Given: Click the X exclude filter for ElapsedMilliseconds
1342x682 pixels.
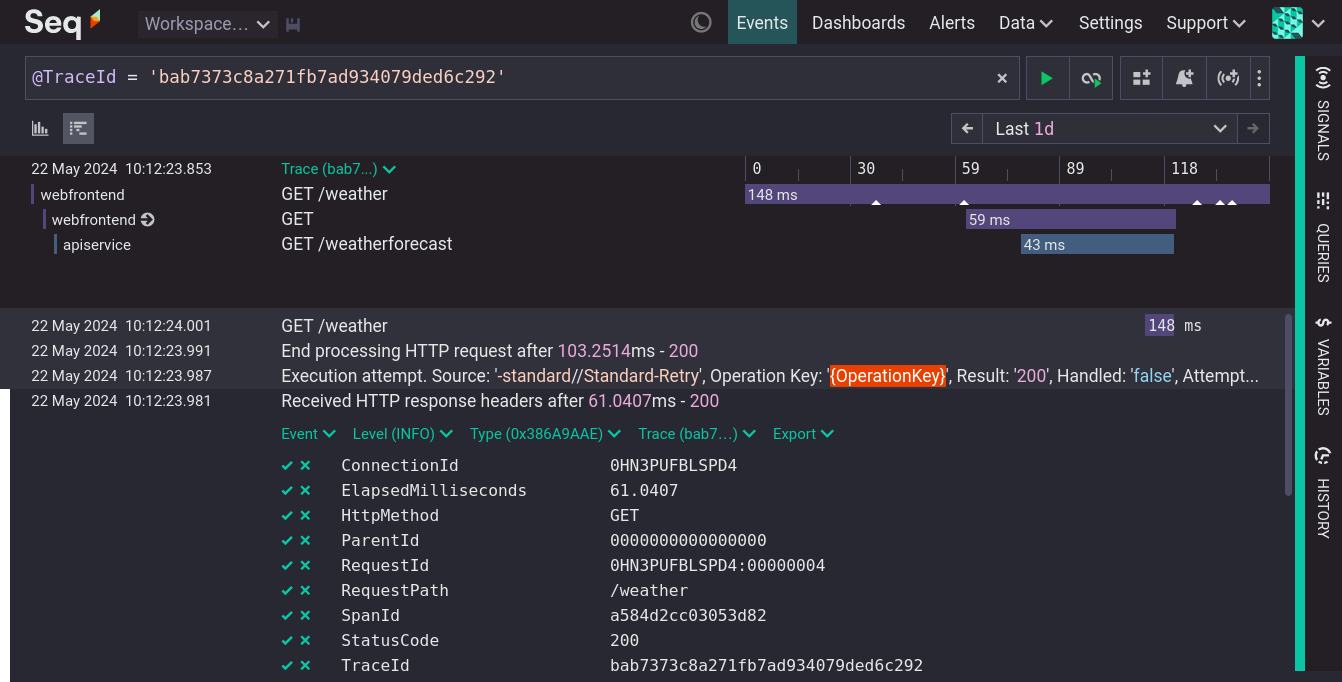Looking at the screenshot, I should tap(305, 491).
